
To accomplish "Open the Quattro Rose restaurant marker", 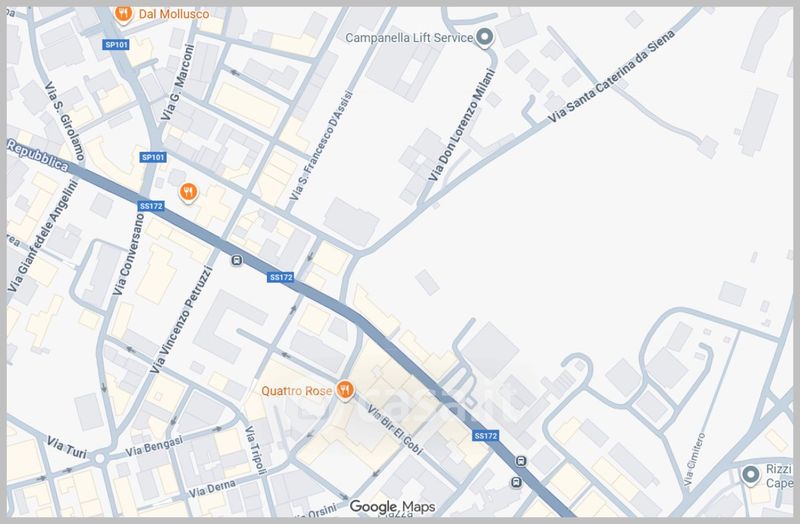I will point(345,390).
